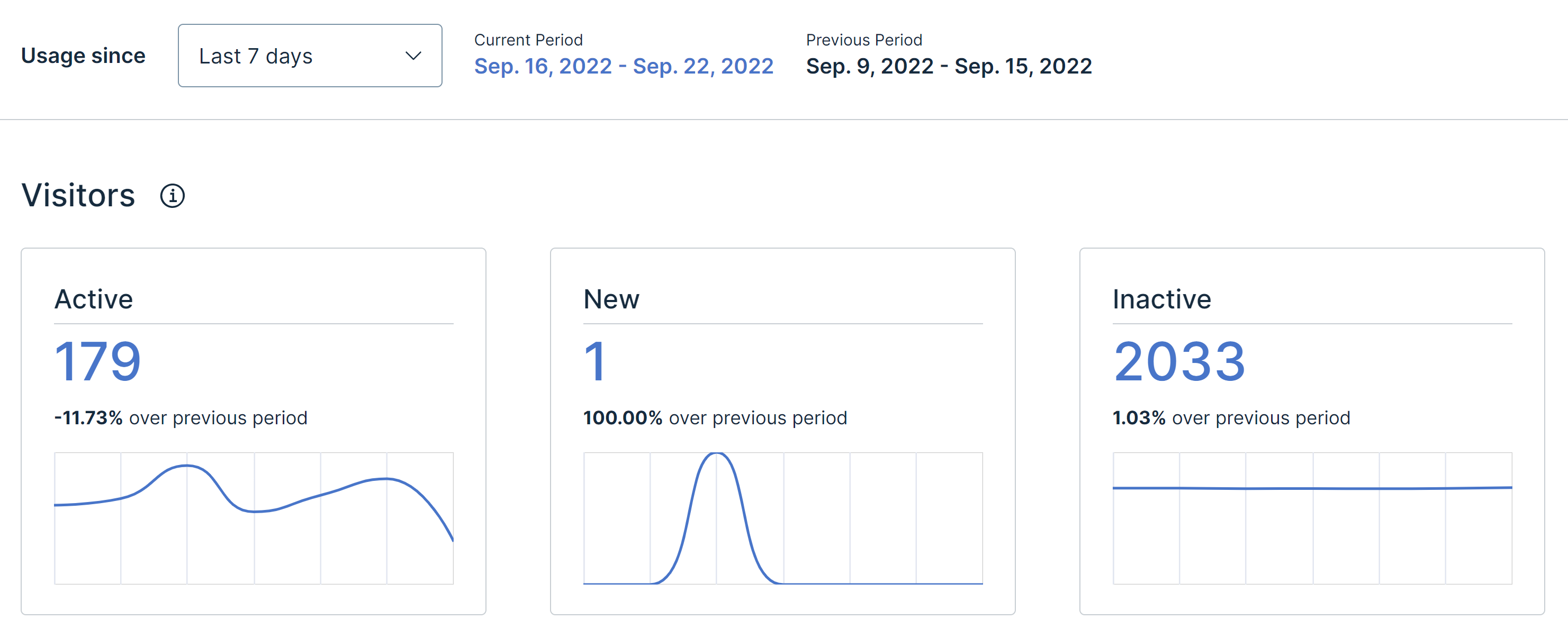
Task: Click the Current Period date range
Action: [623, 66]
